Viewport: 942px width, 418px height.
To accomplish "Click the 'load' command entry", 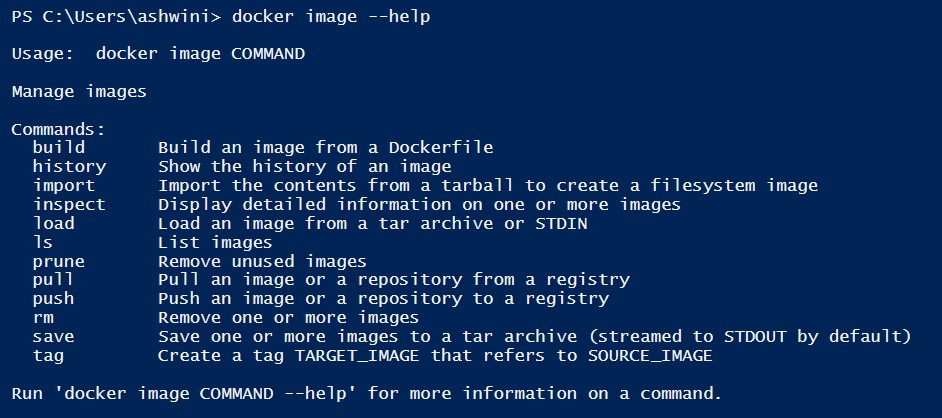I will pyautogui.click(x=53, y=224).
